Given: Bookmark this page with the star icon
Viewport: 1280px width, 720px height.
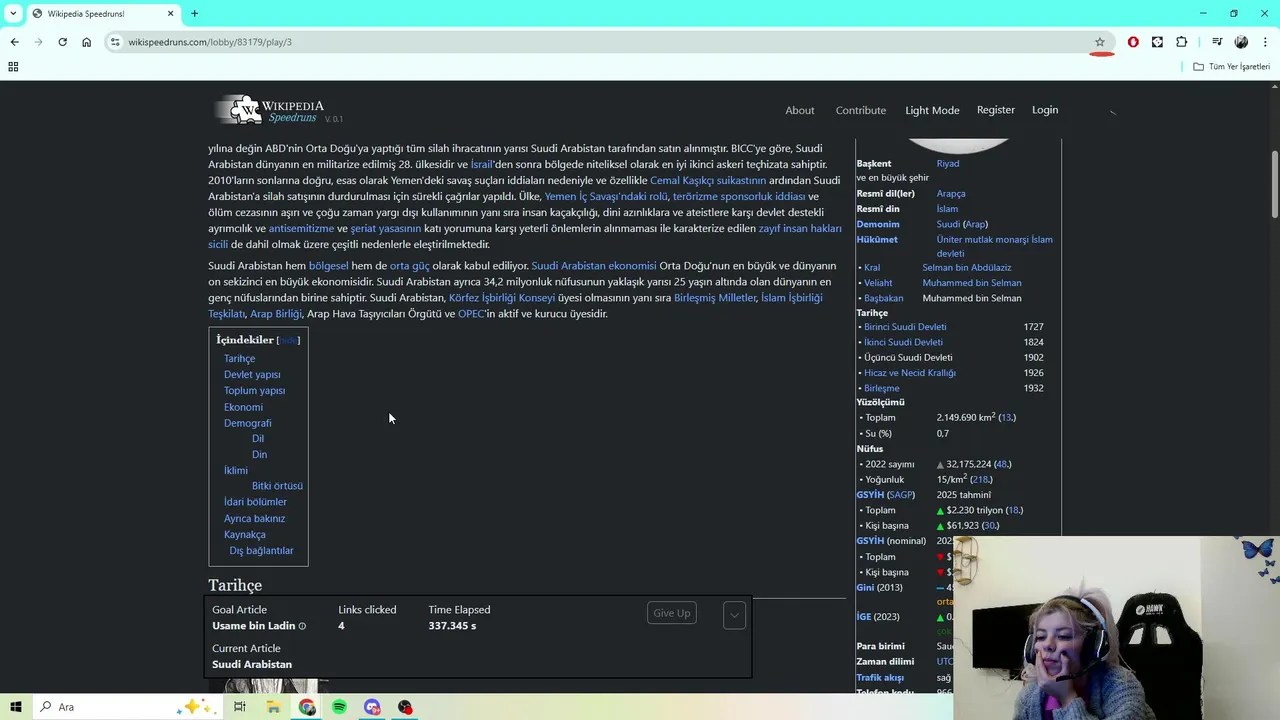Looking at the screenshot, I should coord(1100,42).
